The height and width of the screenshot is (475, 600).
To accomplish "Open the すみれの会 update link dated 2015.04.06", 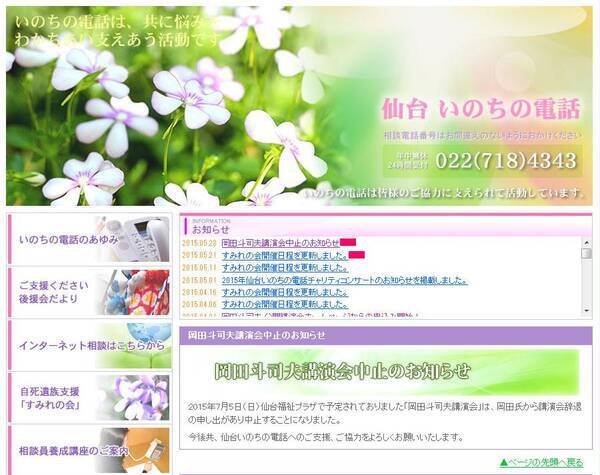I will [285, 304].
